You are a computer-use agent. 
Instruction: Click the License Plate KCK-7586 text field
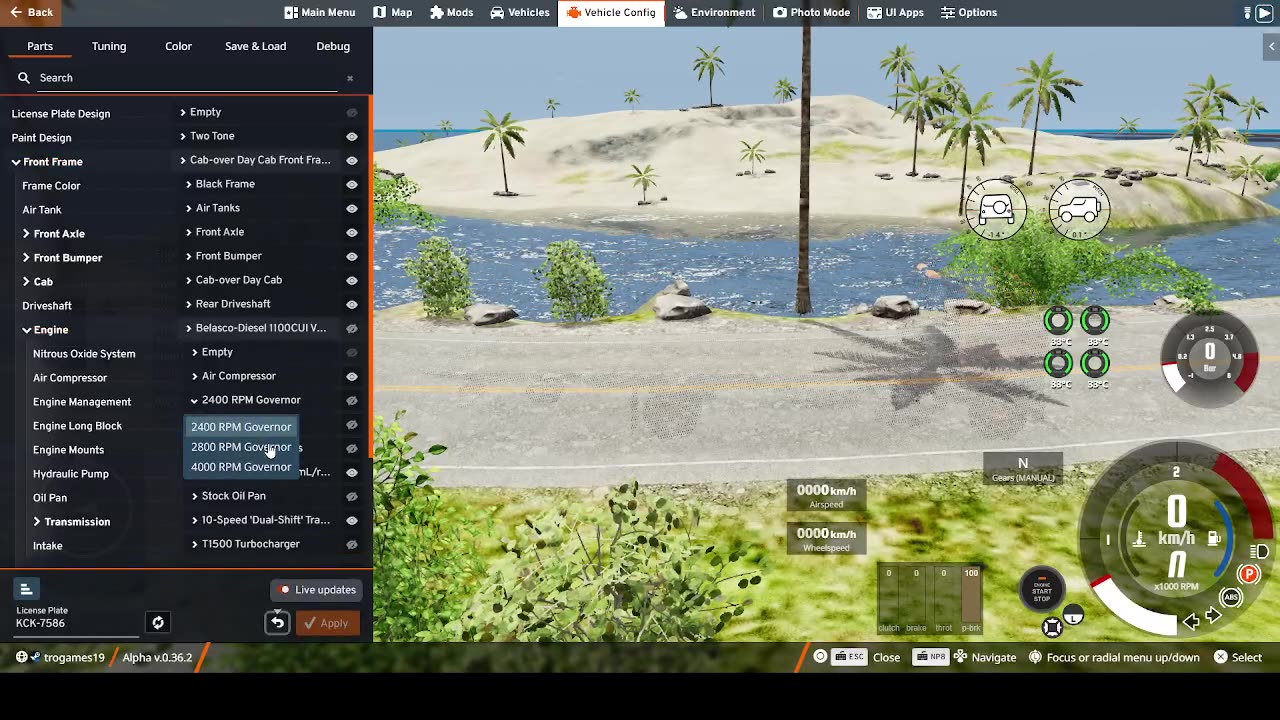tap(78, 623)
